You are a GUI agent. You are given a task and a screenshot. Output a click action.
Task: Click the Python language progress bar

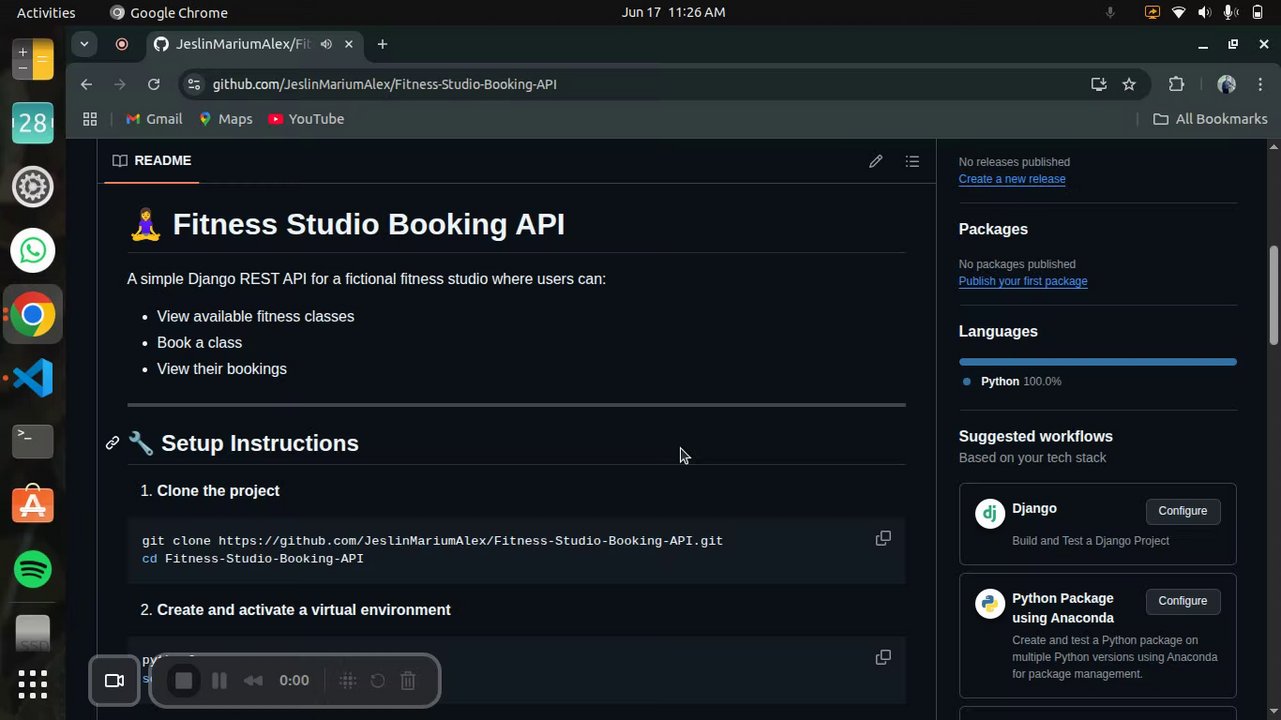[x=1097, y=362]
